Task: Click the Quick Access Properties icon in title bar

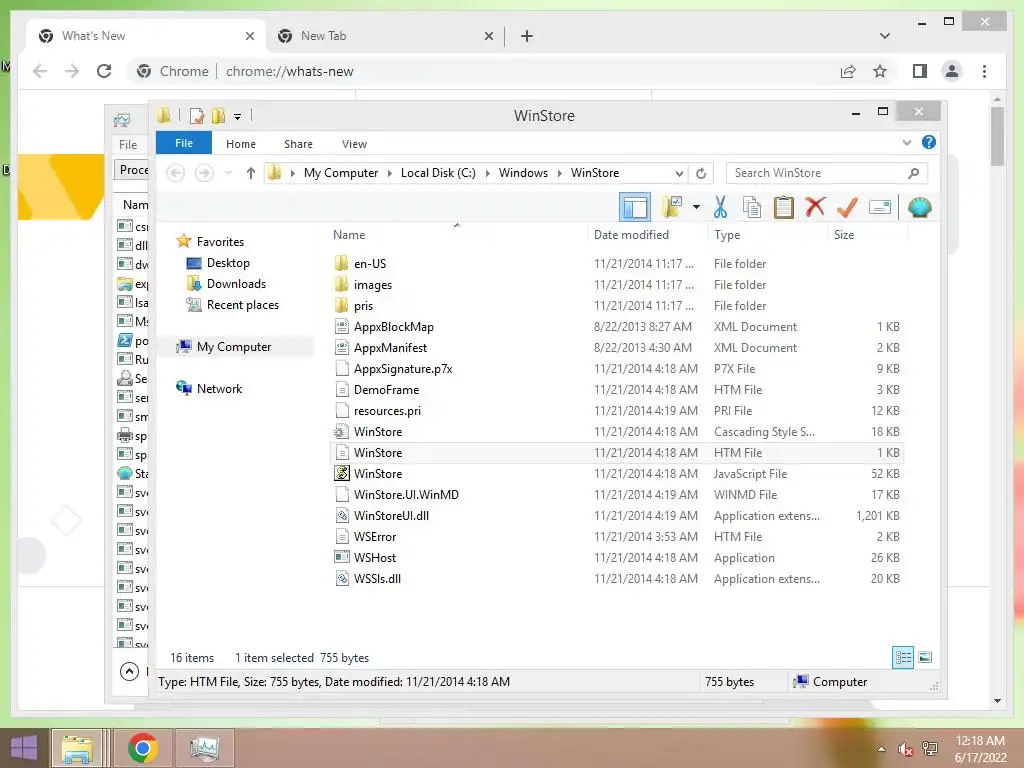Action: 197,116
